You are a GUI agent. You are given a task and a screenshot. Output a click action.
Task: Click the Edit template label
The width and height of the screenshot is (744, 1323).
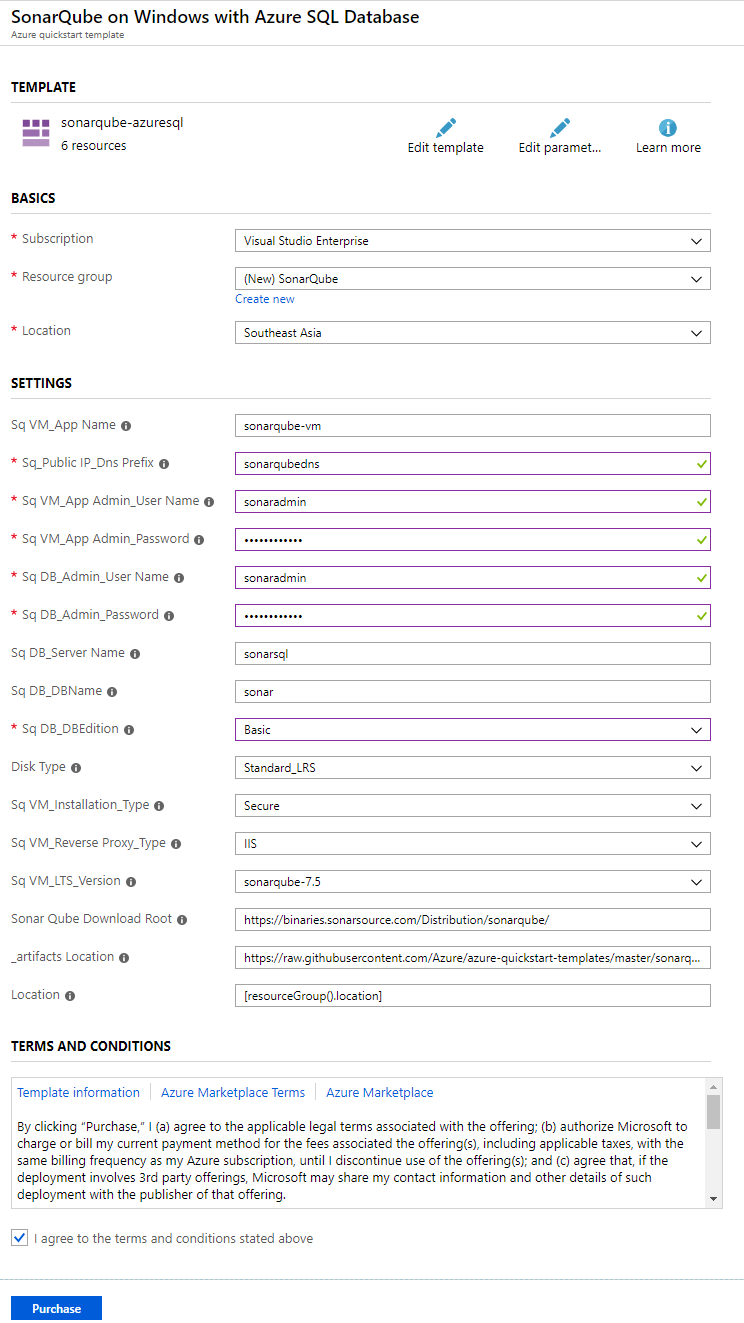(x=445, y=148)
